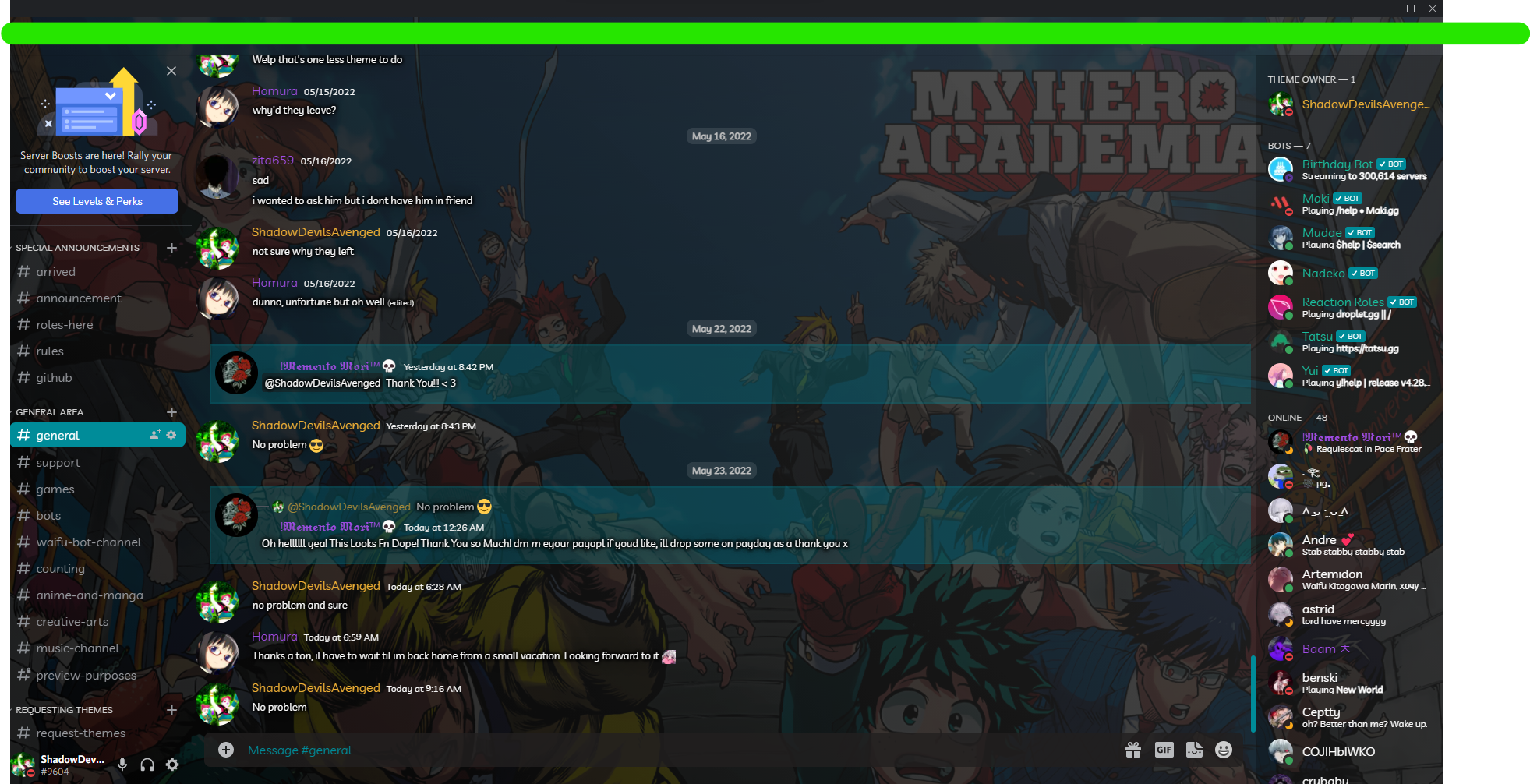Open the sticker picker
The image size is (1530, 784).
[x=1194, y=750]
